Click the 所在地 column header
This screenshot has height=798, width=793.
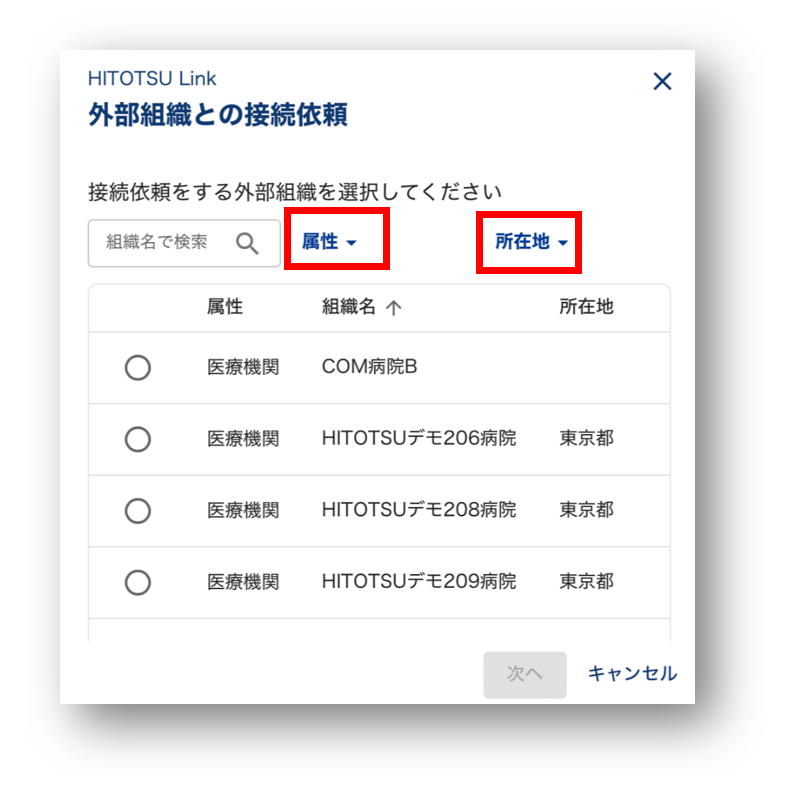coord(586,307)
